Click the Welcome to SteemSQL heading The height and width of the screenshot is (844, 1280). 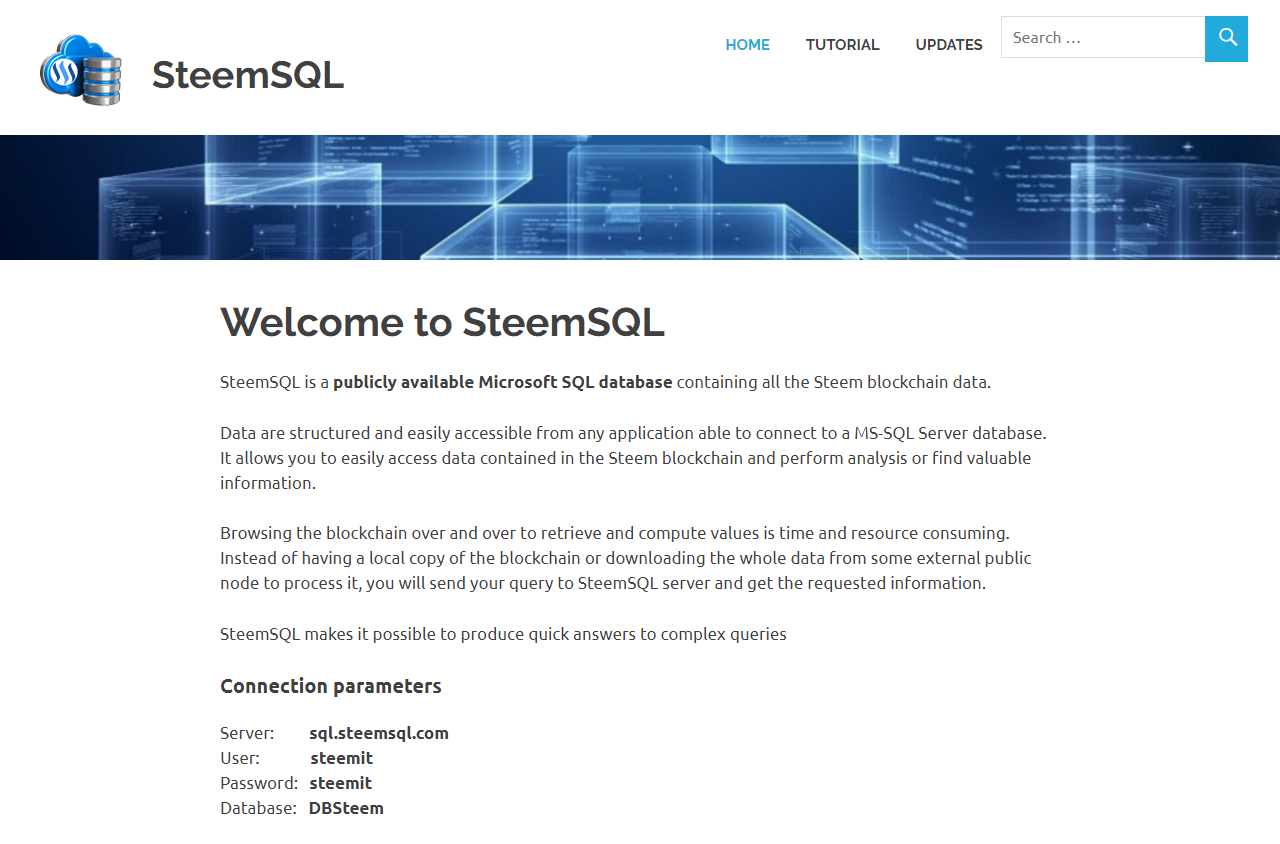[442, 322]
